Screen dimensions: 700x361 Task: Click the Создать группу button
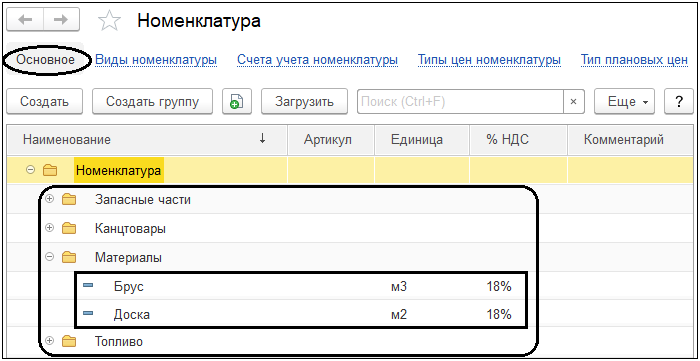[x=152, y=101]
